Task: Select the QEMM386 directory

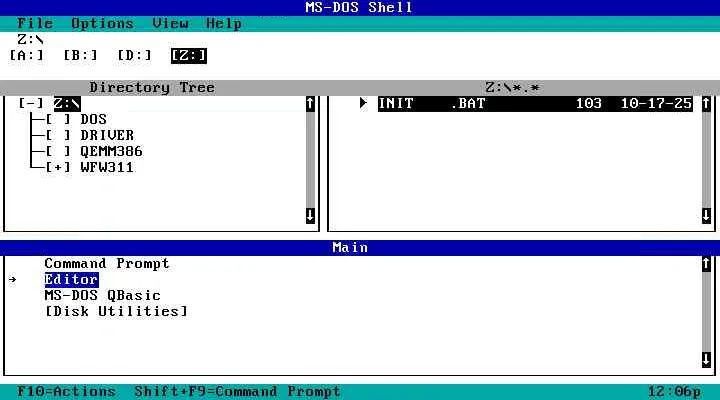Action: point(112,151)
